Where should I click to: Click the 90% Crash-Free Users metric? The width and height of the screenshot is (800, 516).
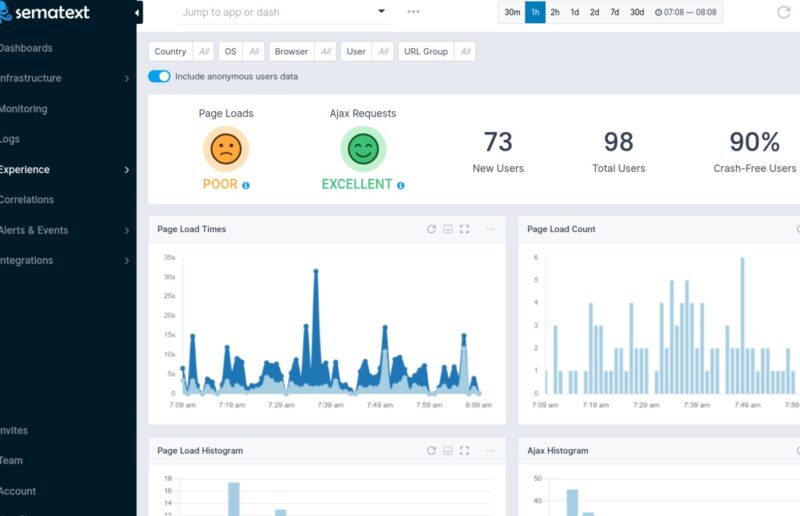755,152
